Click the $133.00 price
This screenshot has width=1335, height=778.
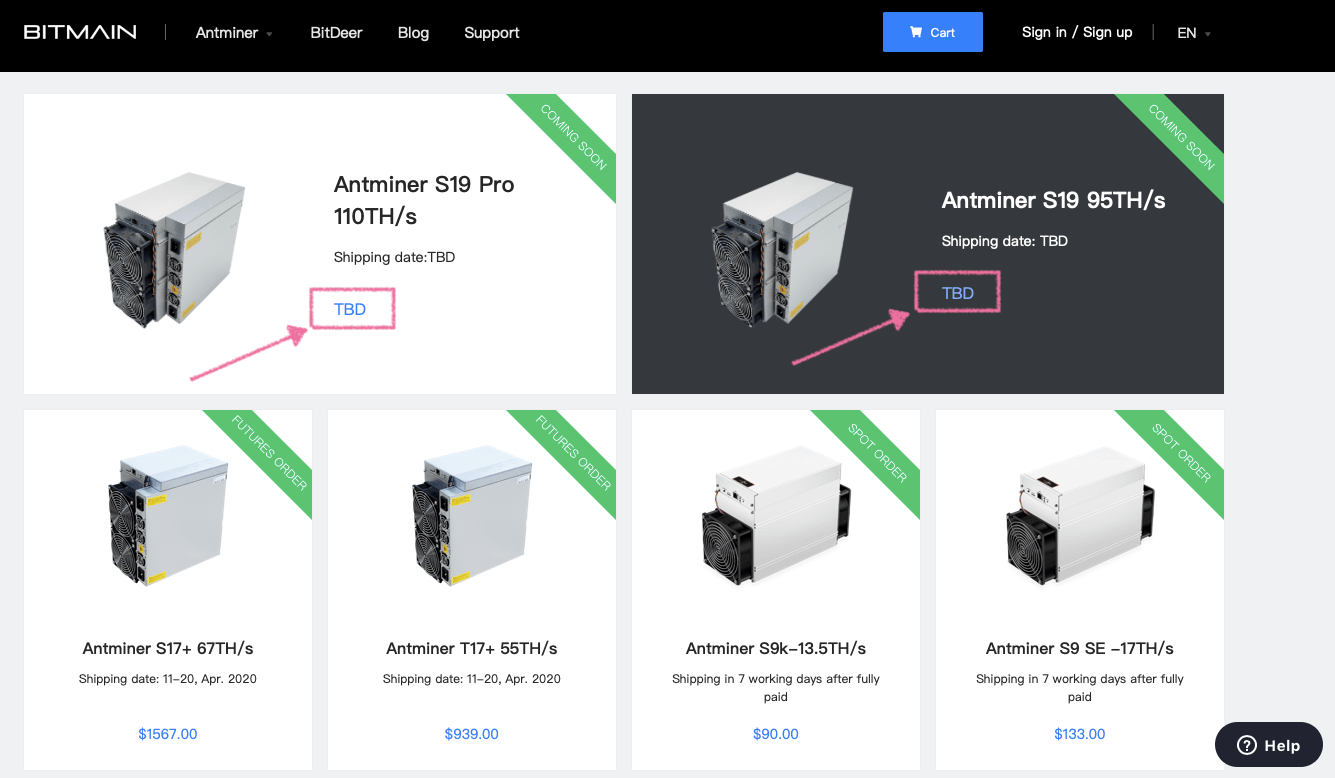point(1080,734)
